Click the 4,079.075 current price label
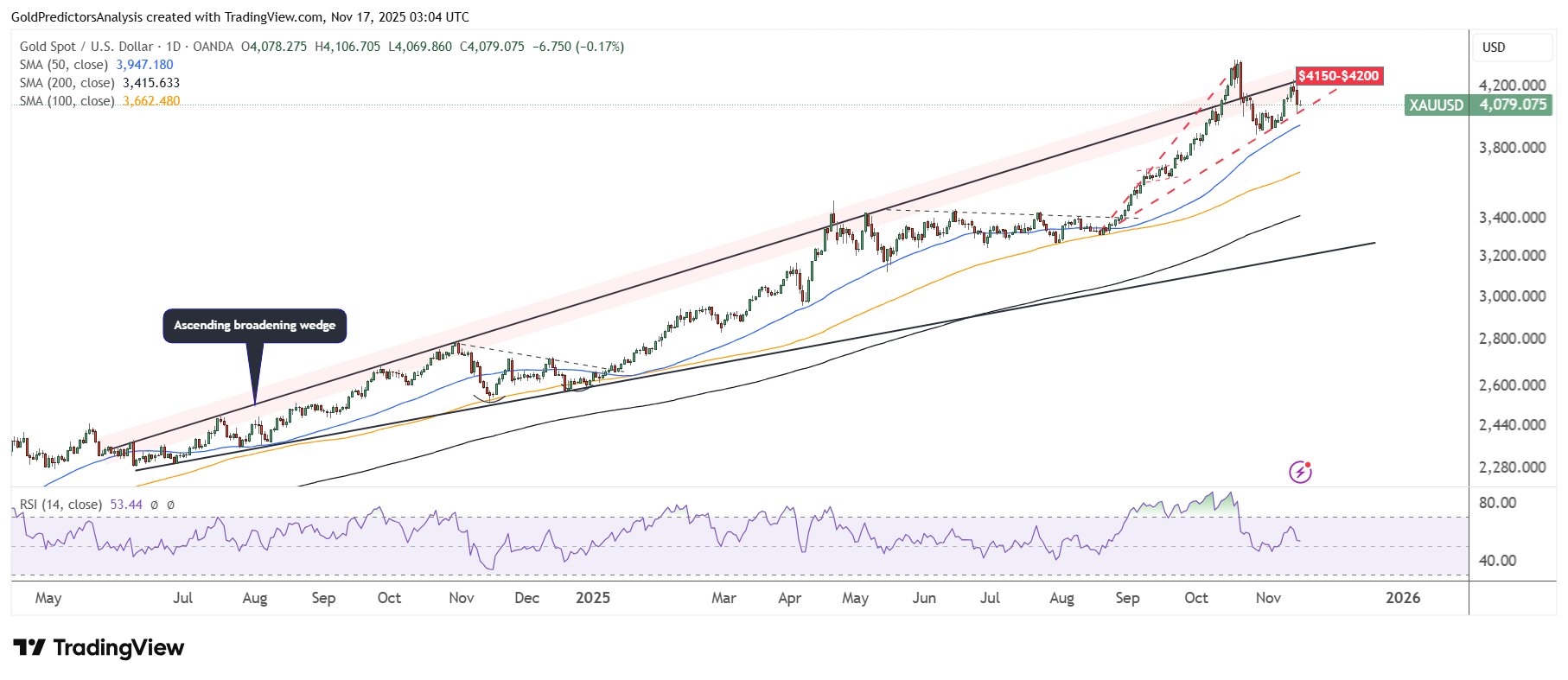 (1513, 105)
